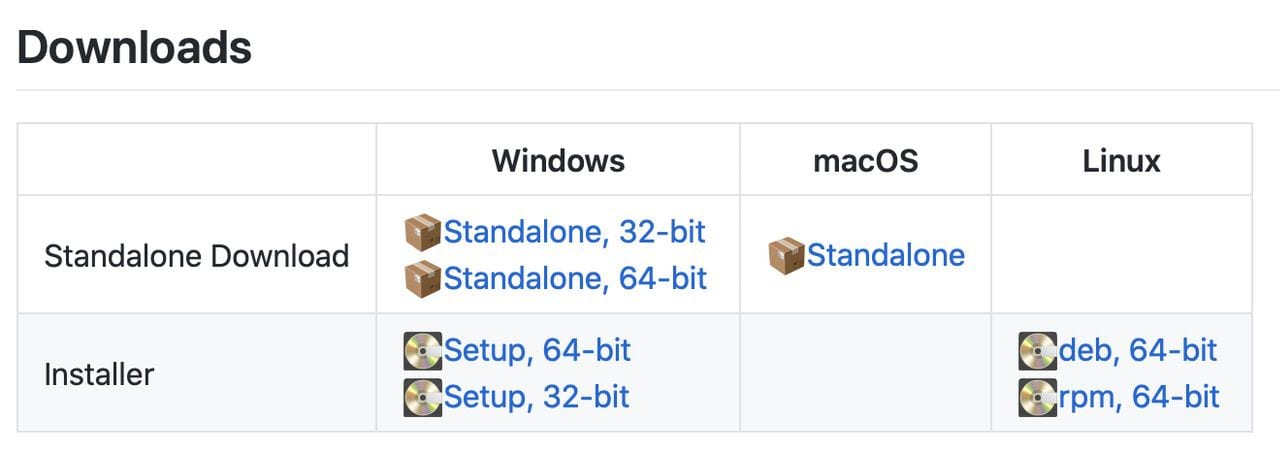1280x452 pixels.
Task: Click the disc icon beside deb, 64-bit
Action: tap(1038, 351)
